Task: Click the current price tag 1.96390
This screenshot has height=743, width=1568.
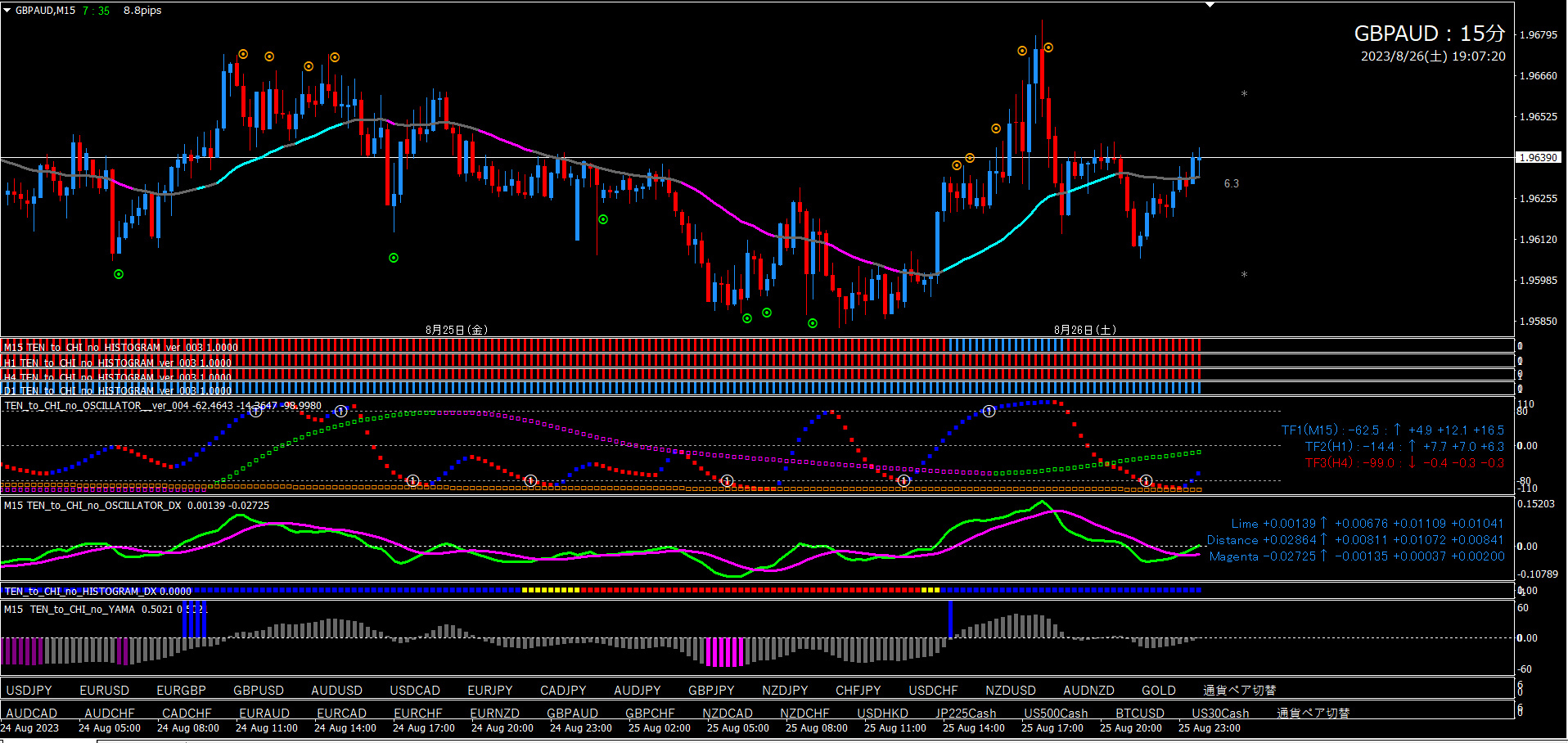Action: pyautogui.click(x=1539, y=157)
